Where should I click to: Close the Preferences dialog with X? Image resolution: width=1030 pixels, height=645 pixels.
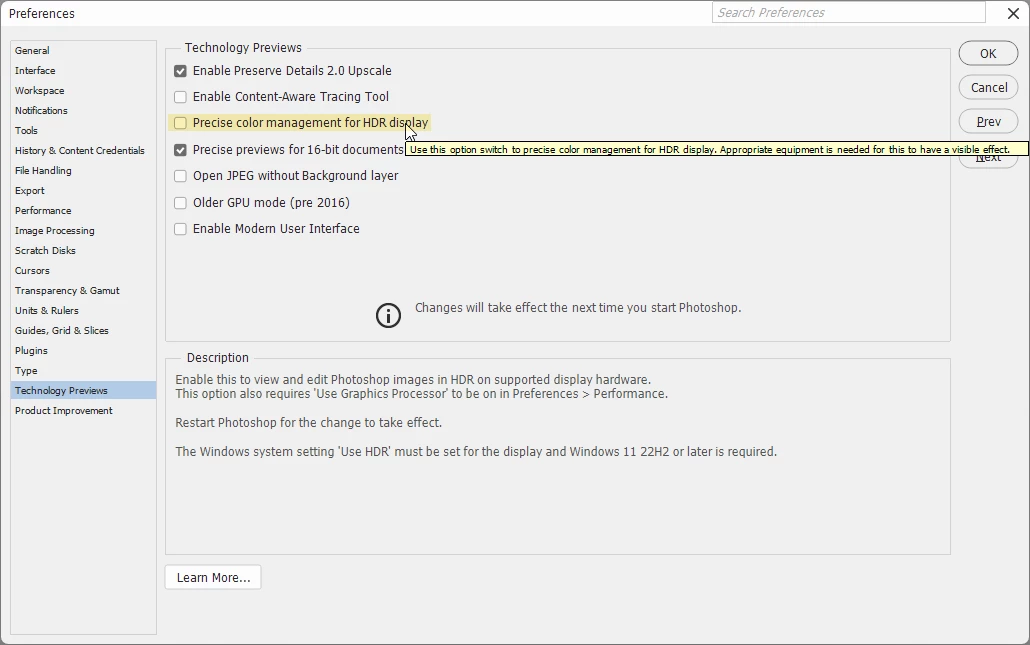click(1014, 13)
